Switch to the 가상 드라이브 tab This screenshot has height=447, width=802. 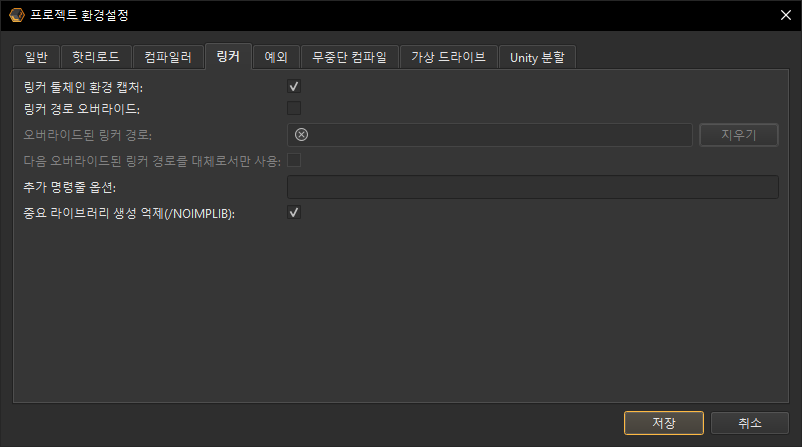pos(449,57)
